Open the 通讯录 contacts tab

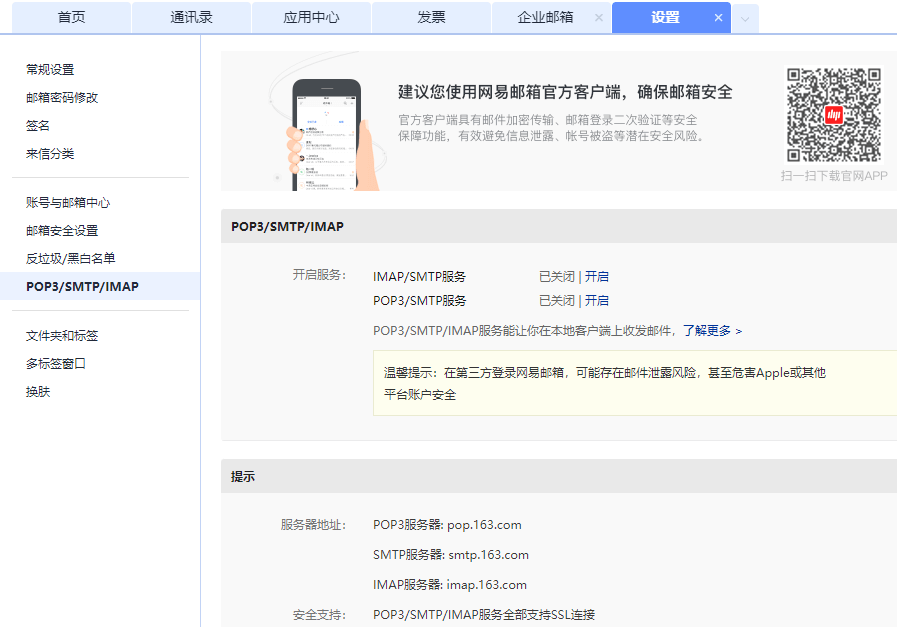[191, 17]
